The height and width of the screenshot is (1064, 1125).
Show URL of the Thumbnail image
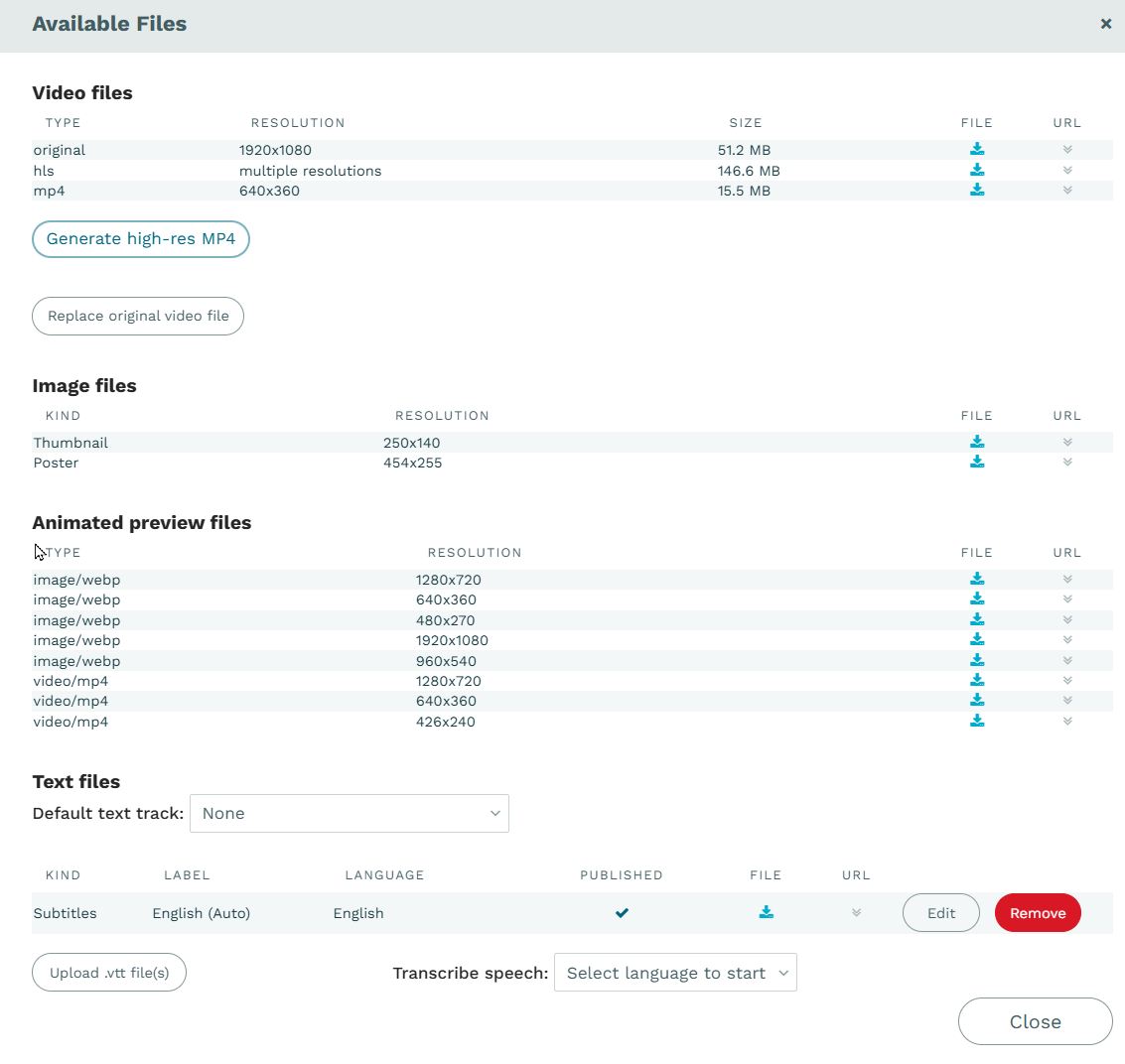click(x=1067, y=442)
